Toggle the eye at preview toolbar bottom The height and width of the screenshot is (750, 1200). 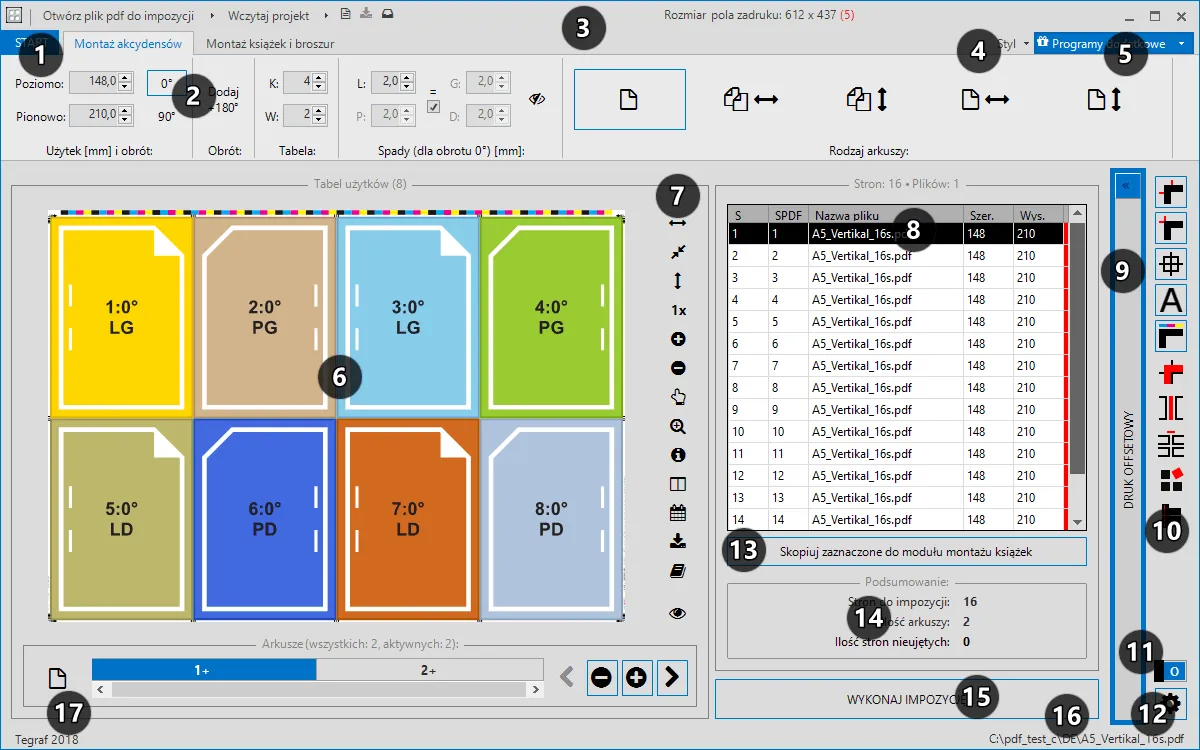678,613
